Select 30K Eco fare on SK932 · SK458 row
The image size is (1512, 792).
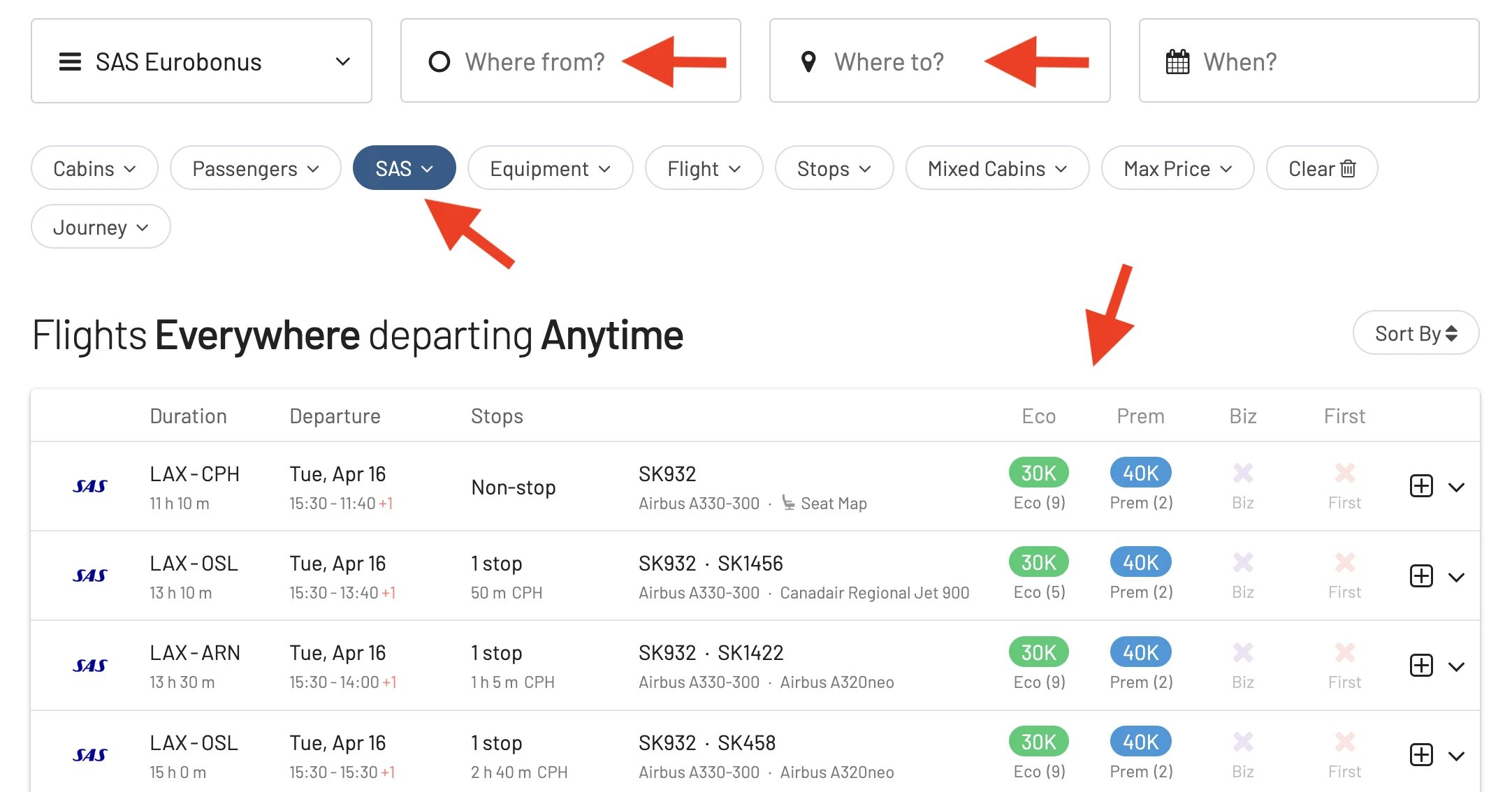tap(1038, 742)
